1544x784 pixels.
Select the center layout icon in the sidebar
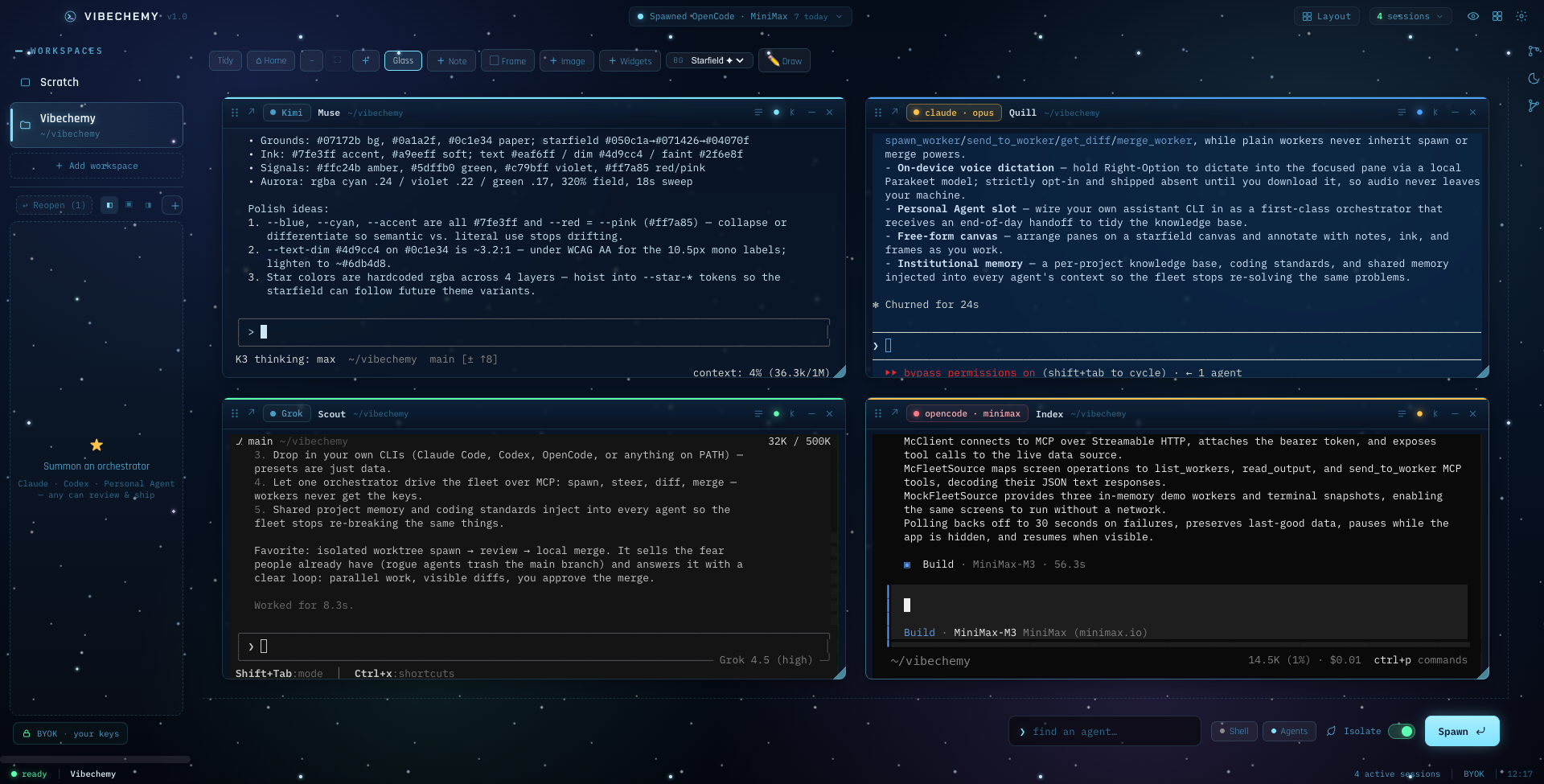tap(129, 205)
